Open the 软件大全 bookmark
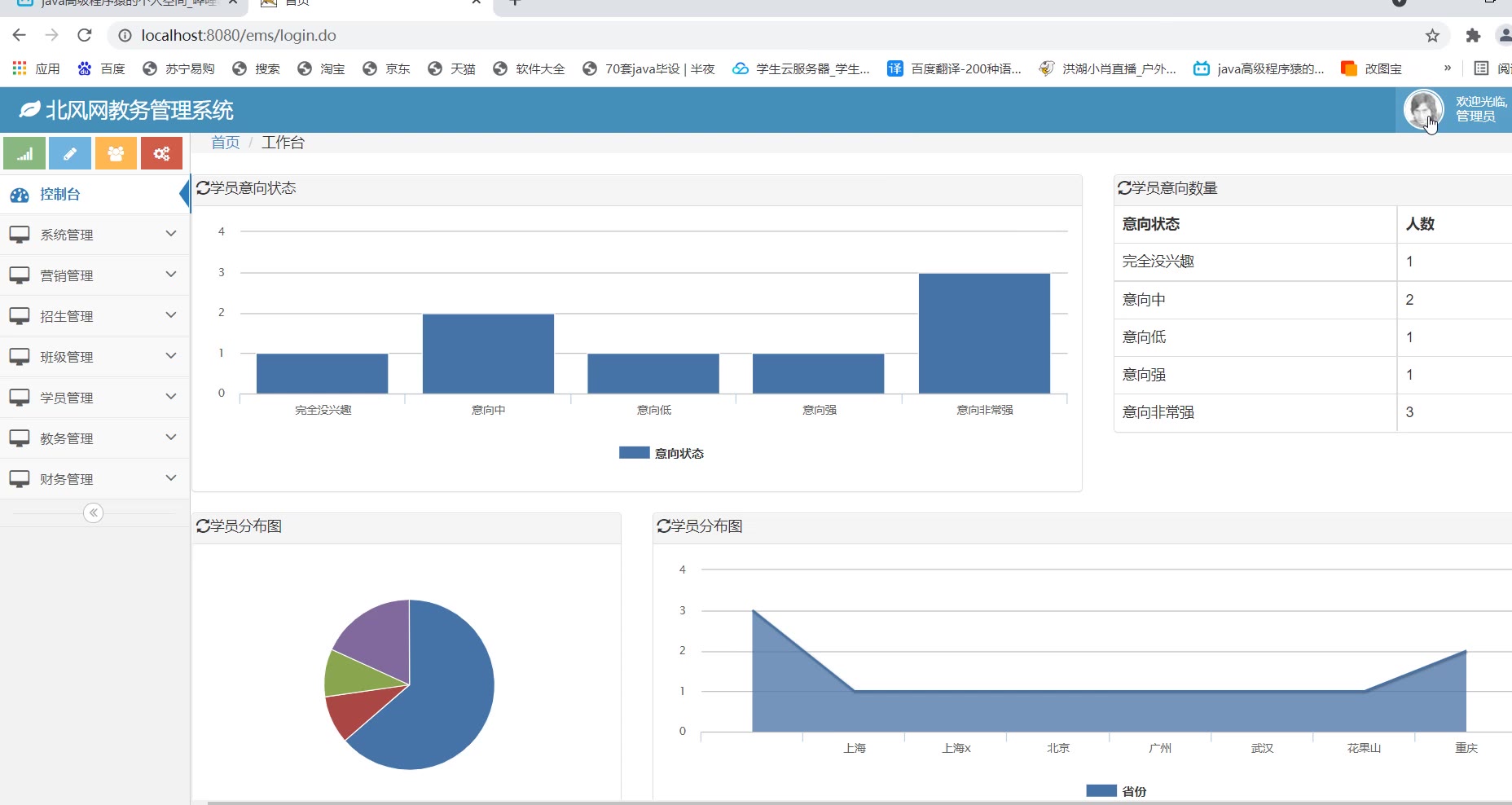 529,68
